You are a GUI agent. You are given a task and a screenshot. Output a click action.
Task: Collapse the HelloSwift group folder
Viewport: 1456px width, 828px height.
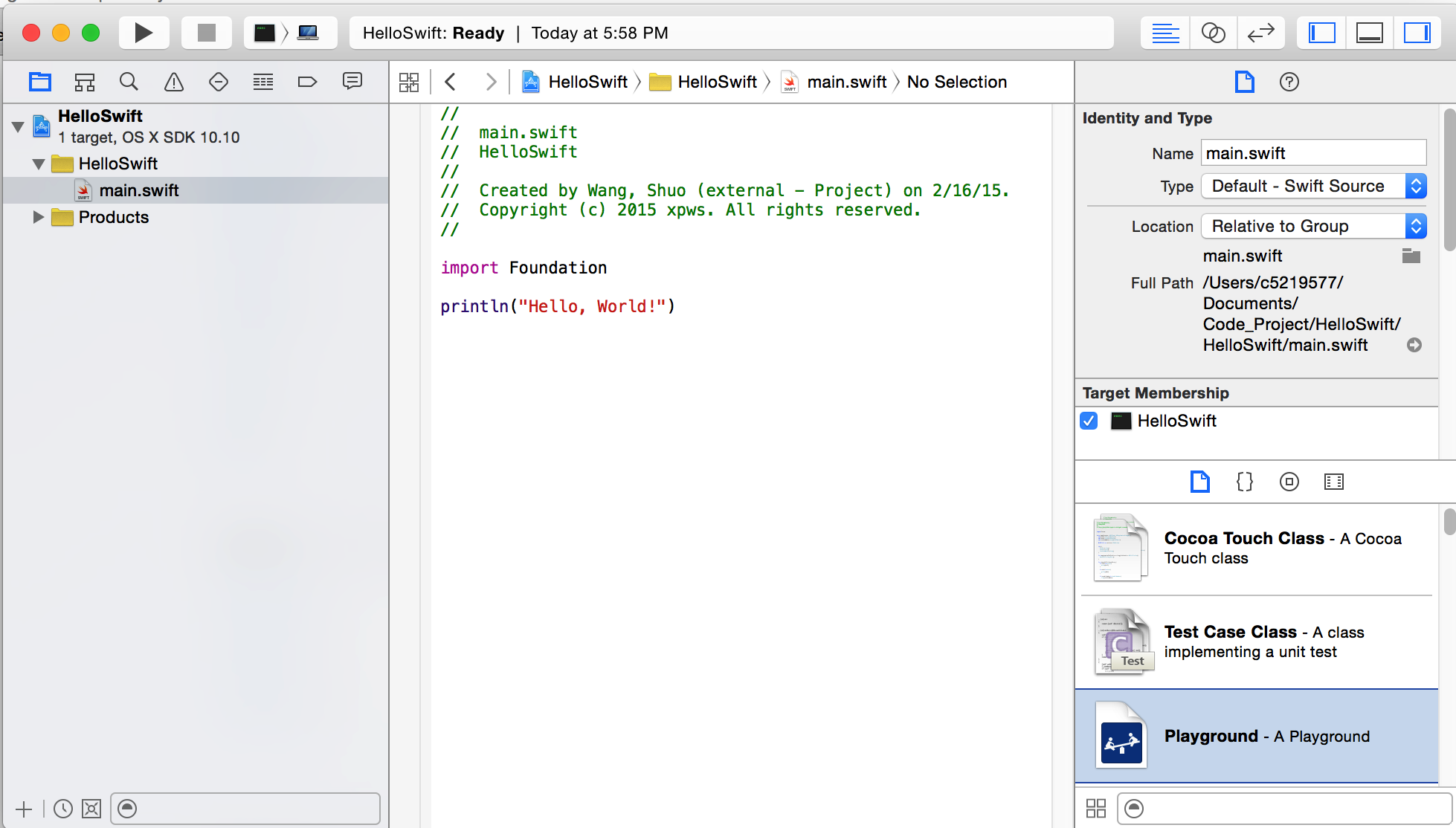(x=39, y=164)
